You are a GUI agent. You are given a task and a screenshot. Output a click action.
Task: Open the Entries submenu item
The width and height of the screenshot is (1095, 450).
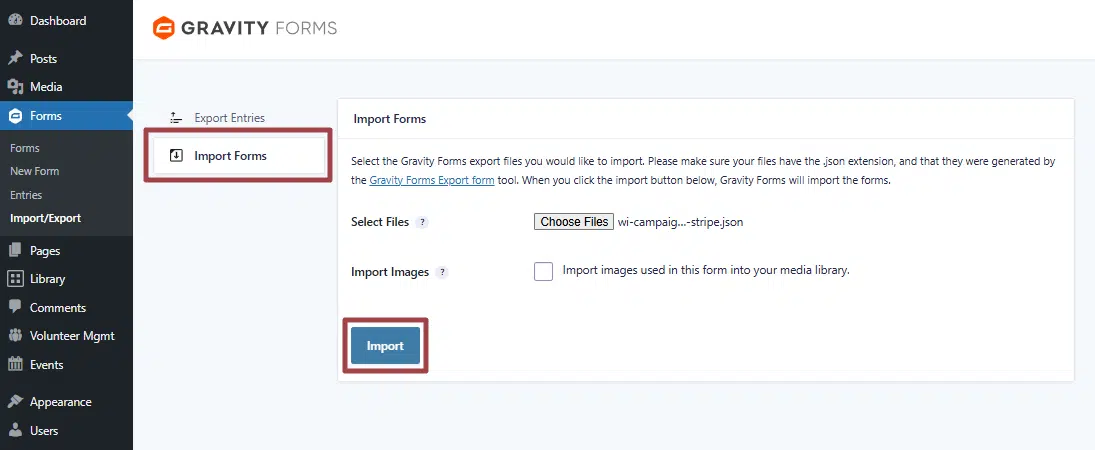[x=26, y=195]
